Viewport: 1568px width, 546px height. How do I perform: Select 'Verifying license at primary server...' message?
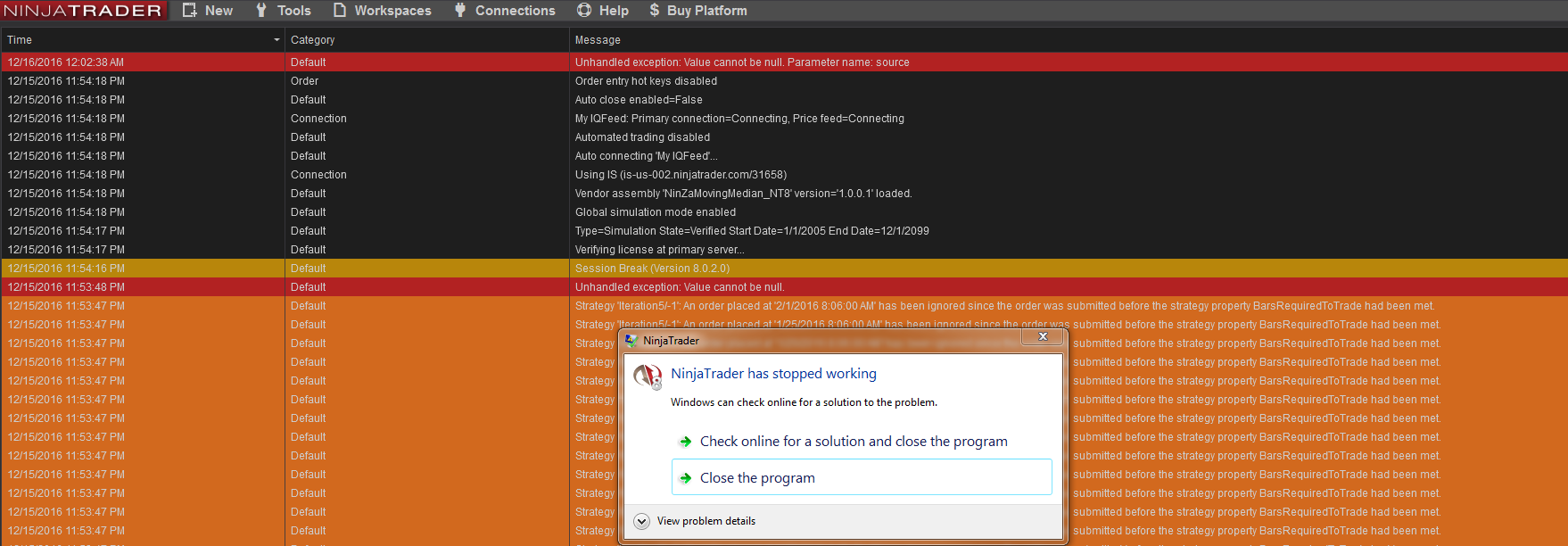coord(659,250)
